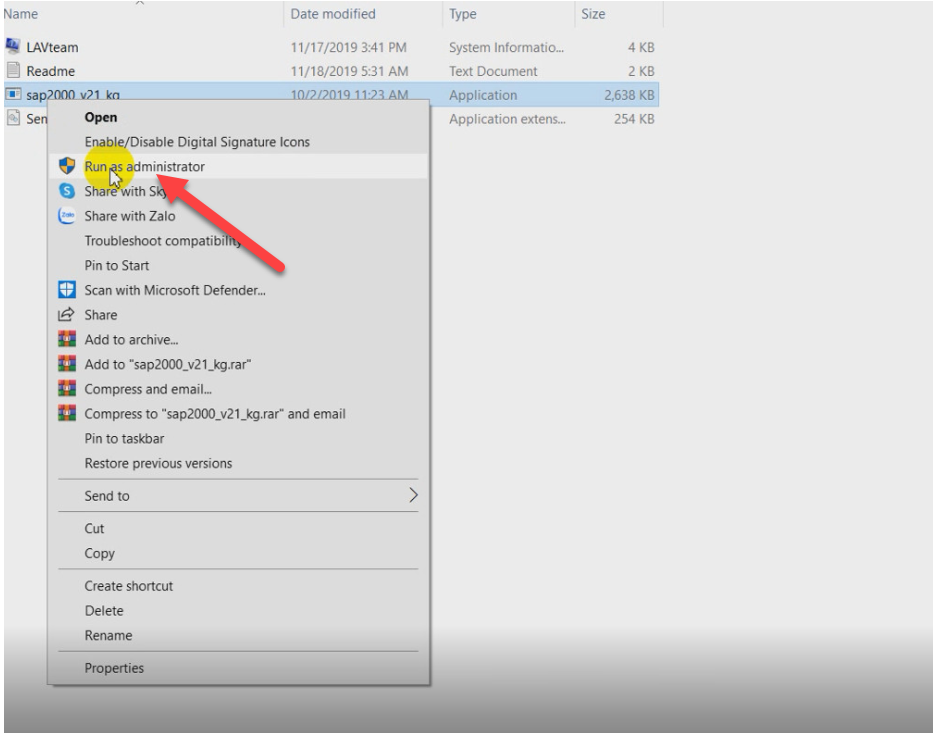Viewport: 933px width, 733px height.
Task: Click the WinRAR icon next to Add to archive
Action: (x=67, y=339)
